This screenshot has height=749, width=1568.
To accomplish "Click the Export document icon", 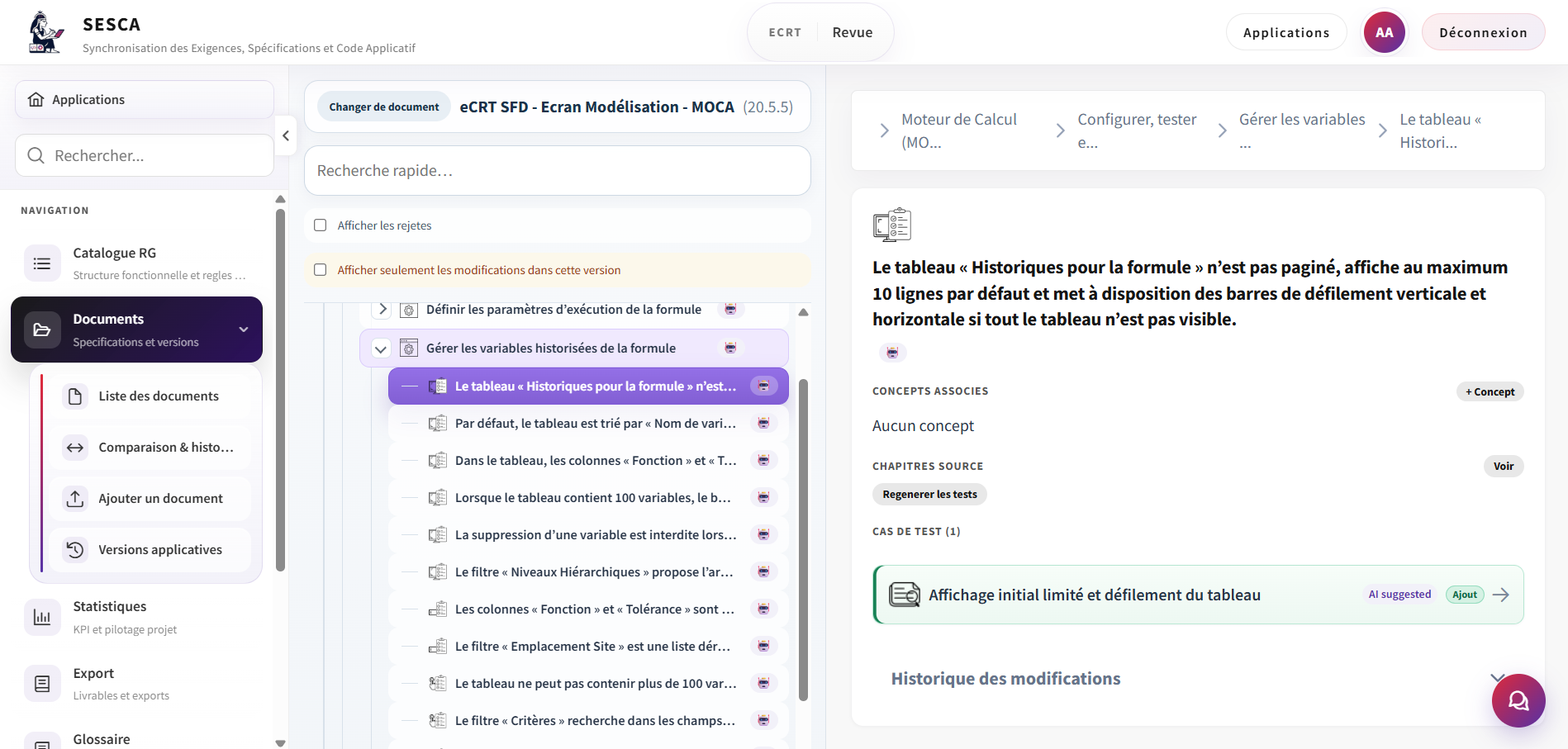I will tap(42, 684).
